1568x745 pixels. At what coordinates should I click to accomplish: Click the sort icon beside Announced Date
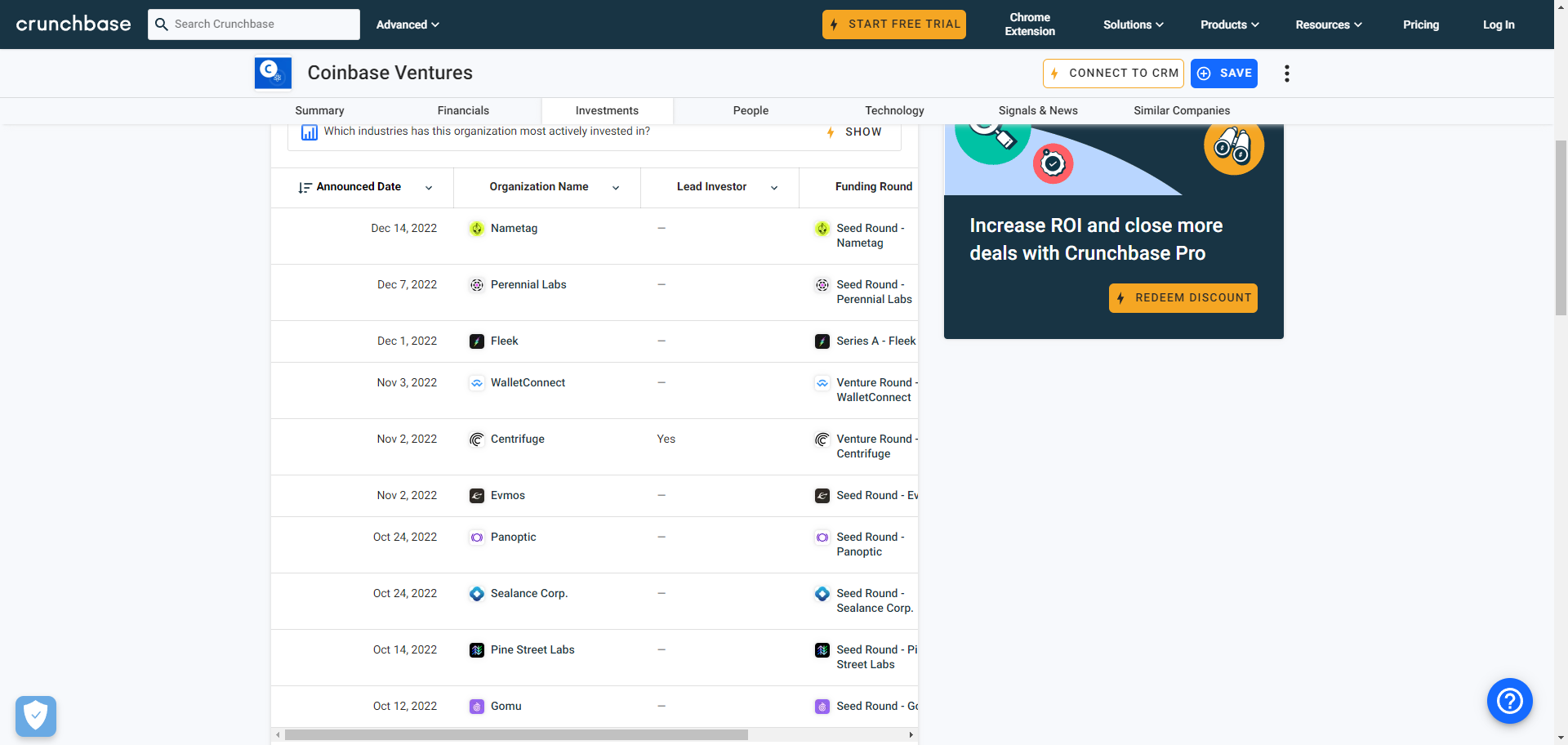point(305,188)
